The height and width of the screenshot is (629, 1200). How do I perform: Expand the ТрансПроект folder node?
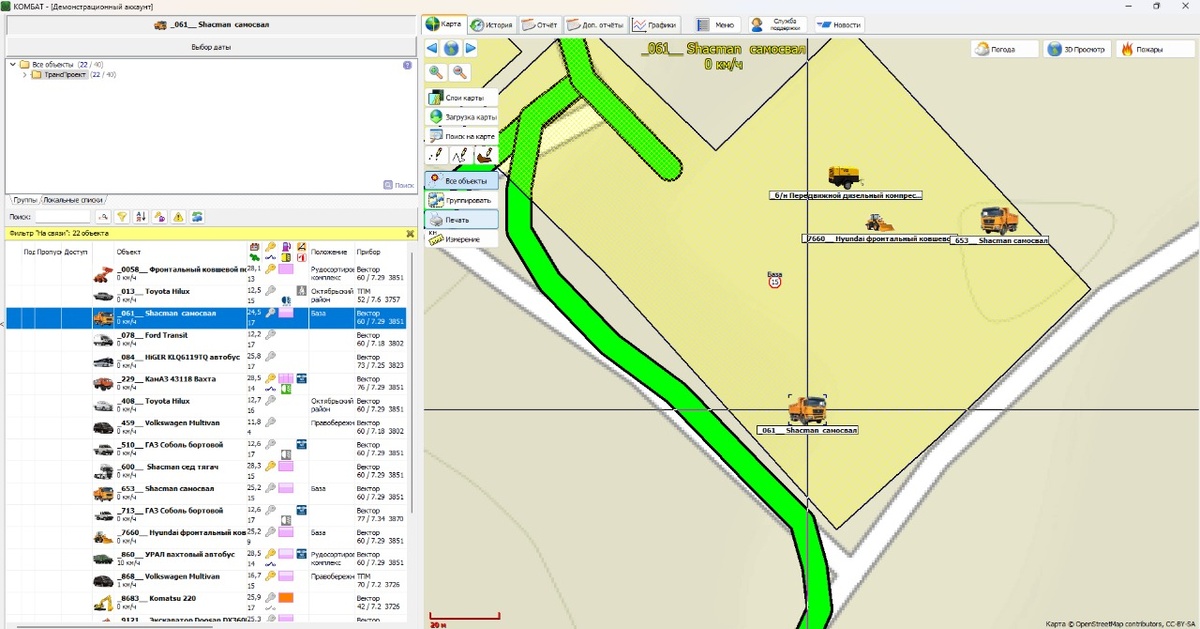point(24,75)
